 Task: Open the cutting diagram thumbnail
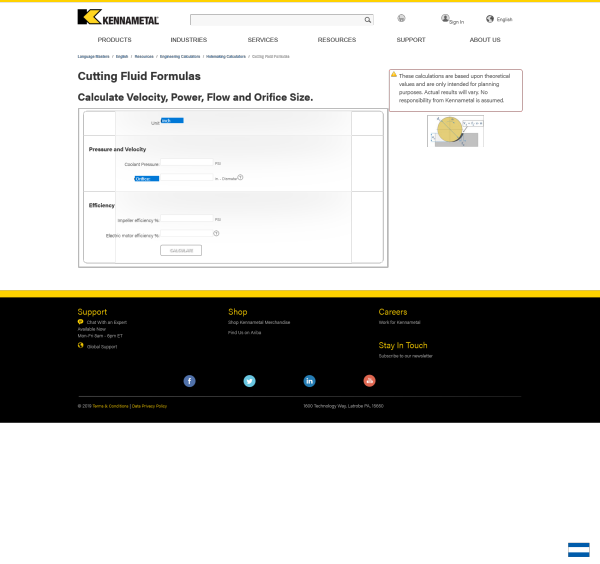pyautogui.click(x=455, y=131)
